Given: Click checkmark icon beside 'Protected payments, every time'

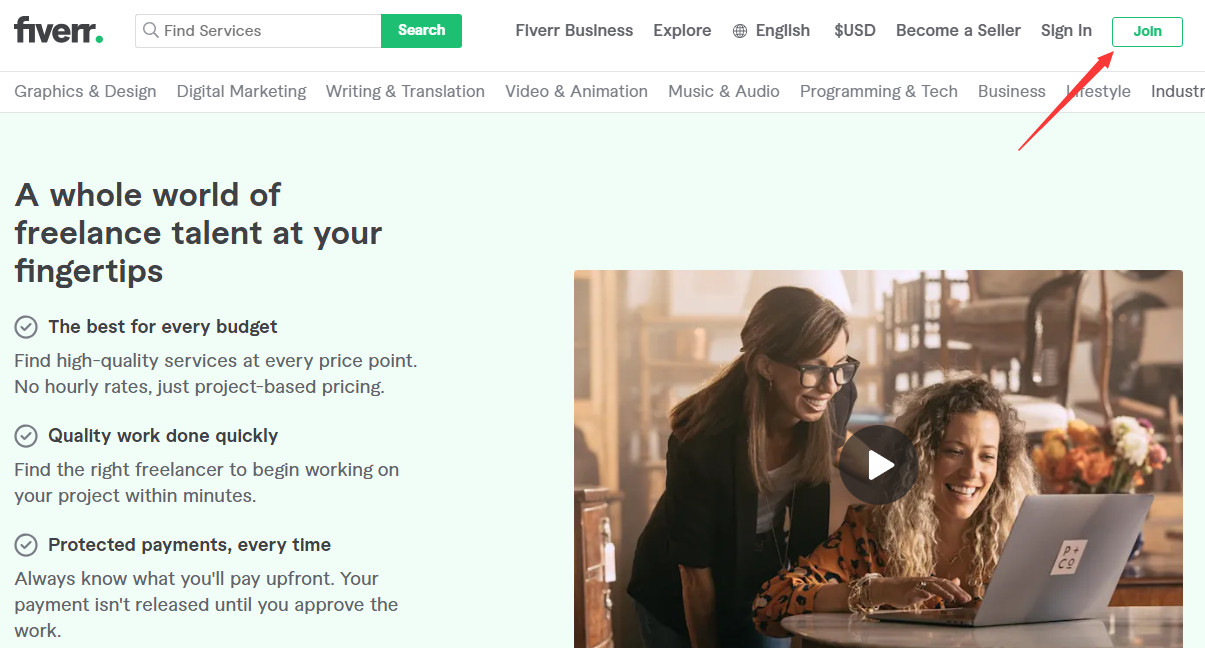Looking at the screenshot, I should click(26, 545).
